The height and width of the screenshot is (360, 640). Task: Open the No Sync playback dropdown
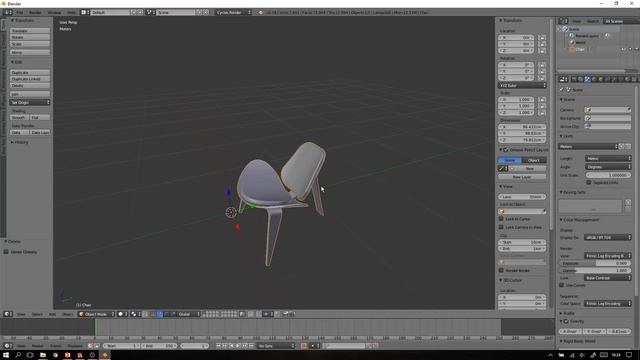[x=276, y=346]
